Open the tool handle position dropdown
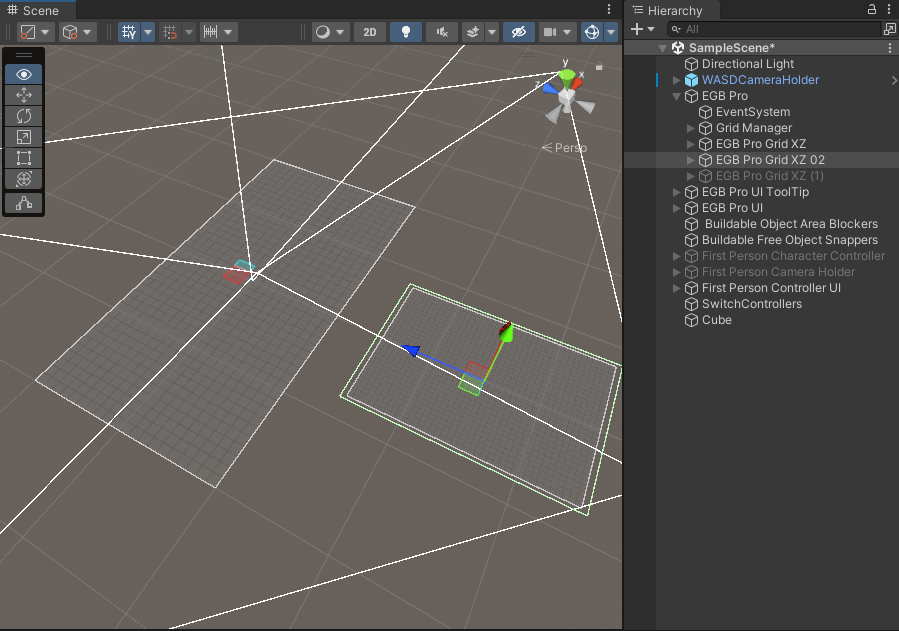This screenshot has width=899, height=631. click(x=45, y=32)
